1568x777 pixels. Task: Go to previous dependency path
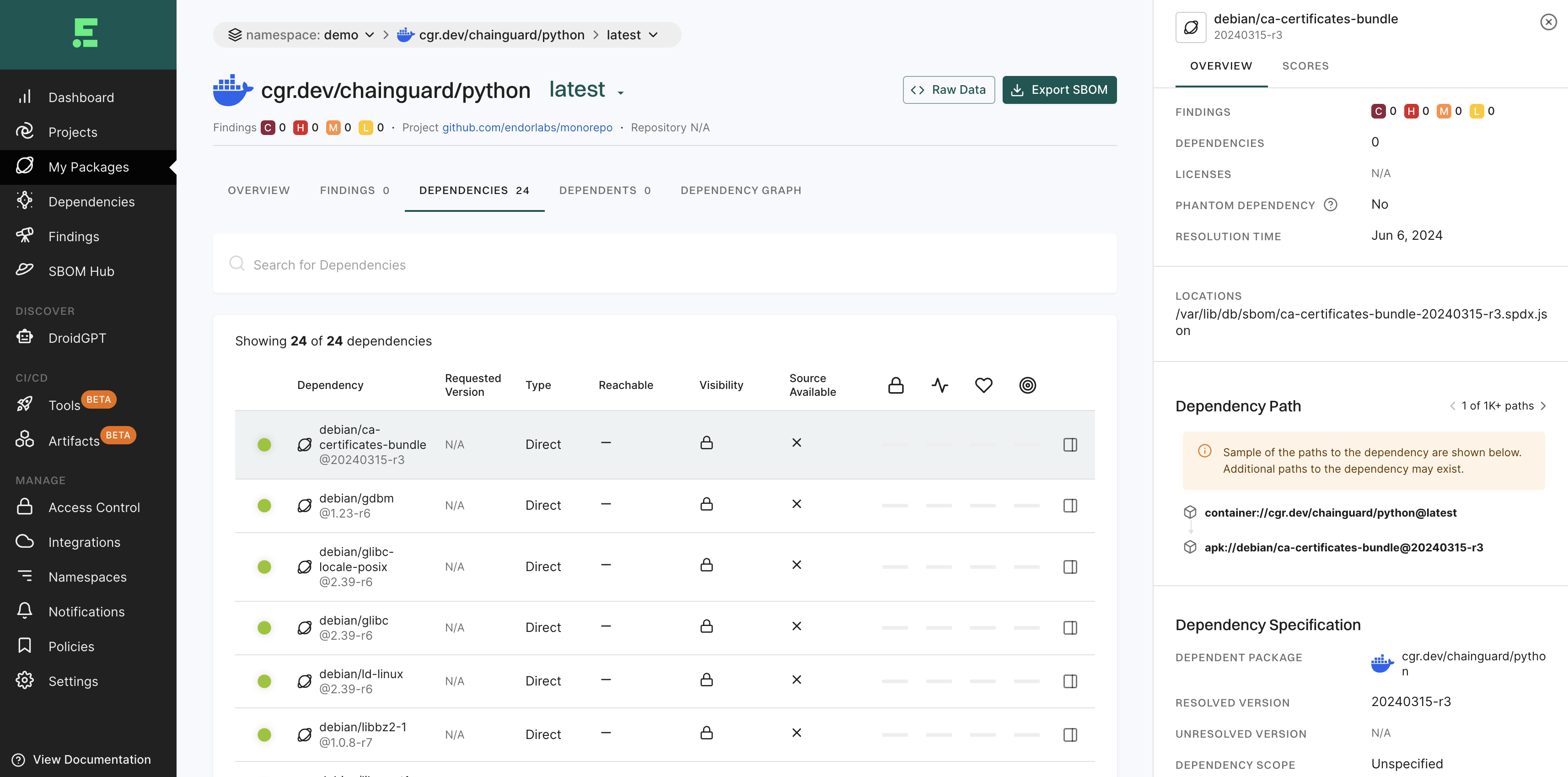(1452, 405)
